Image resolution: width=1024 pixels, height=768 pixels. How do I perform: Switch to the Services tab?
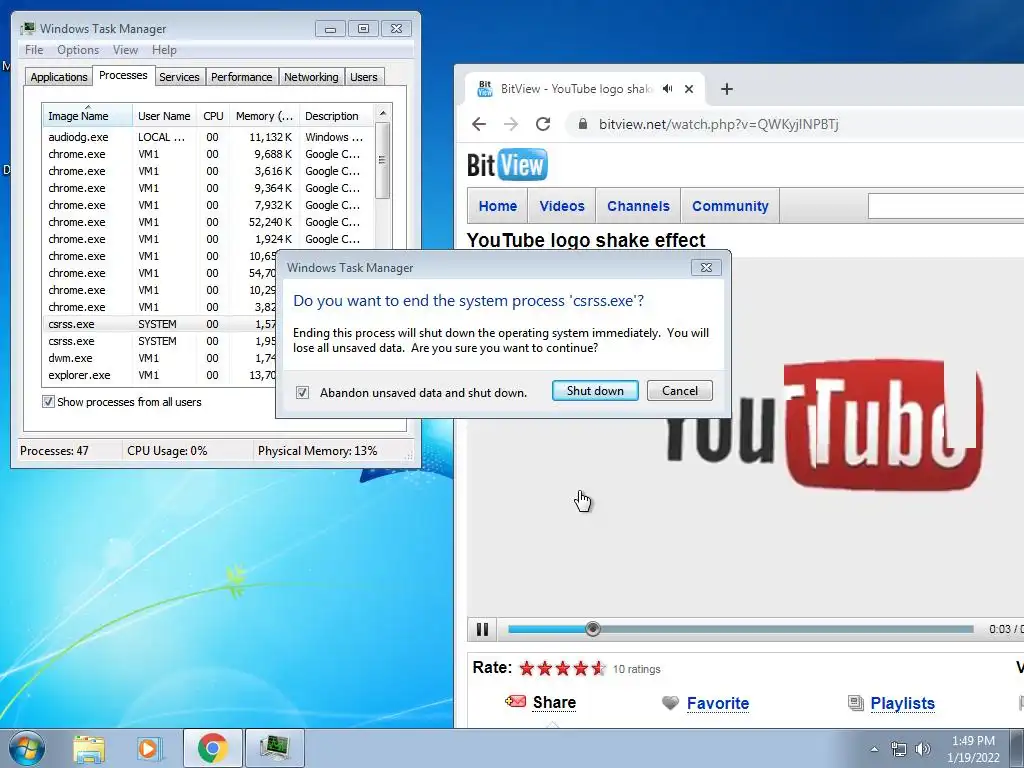[x=179, y=77]
